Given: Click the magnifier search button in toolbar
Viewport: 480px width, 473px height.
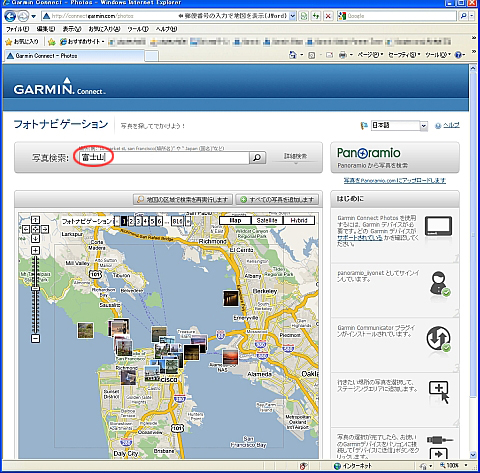Looking at the screenshot, I should (463, 16).
